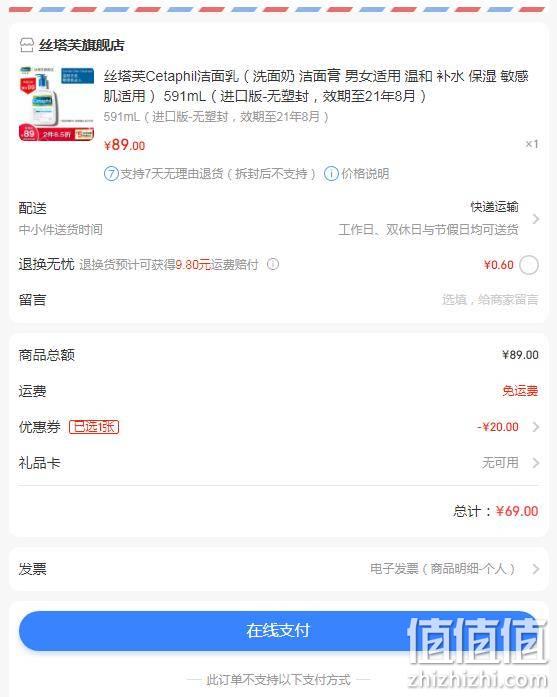Select the 电子发票（商品明细-个人） option

click(443, 569)
